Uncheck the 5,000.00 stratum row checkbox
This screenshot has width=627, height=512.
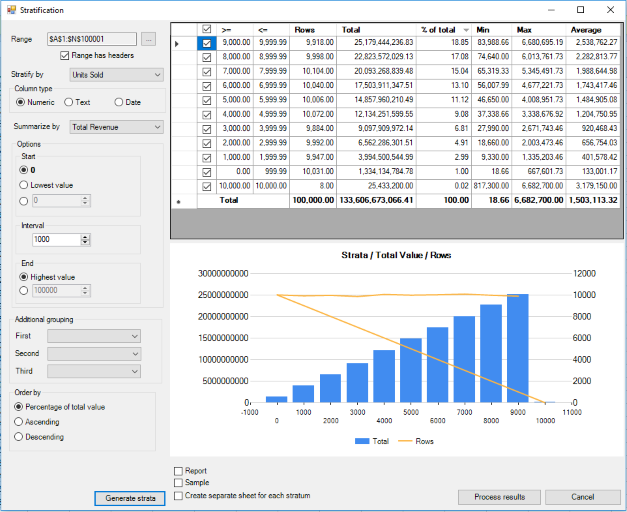coord(207,100)
